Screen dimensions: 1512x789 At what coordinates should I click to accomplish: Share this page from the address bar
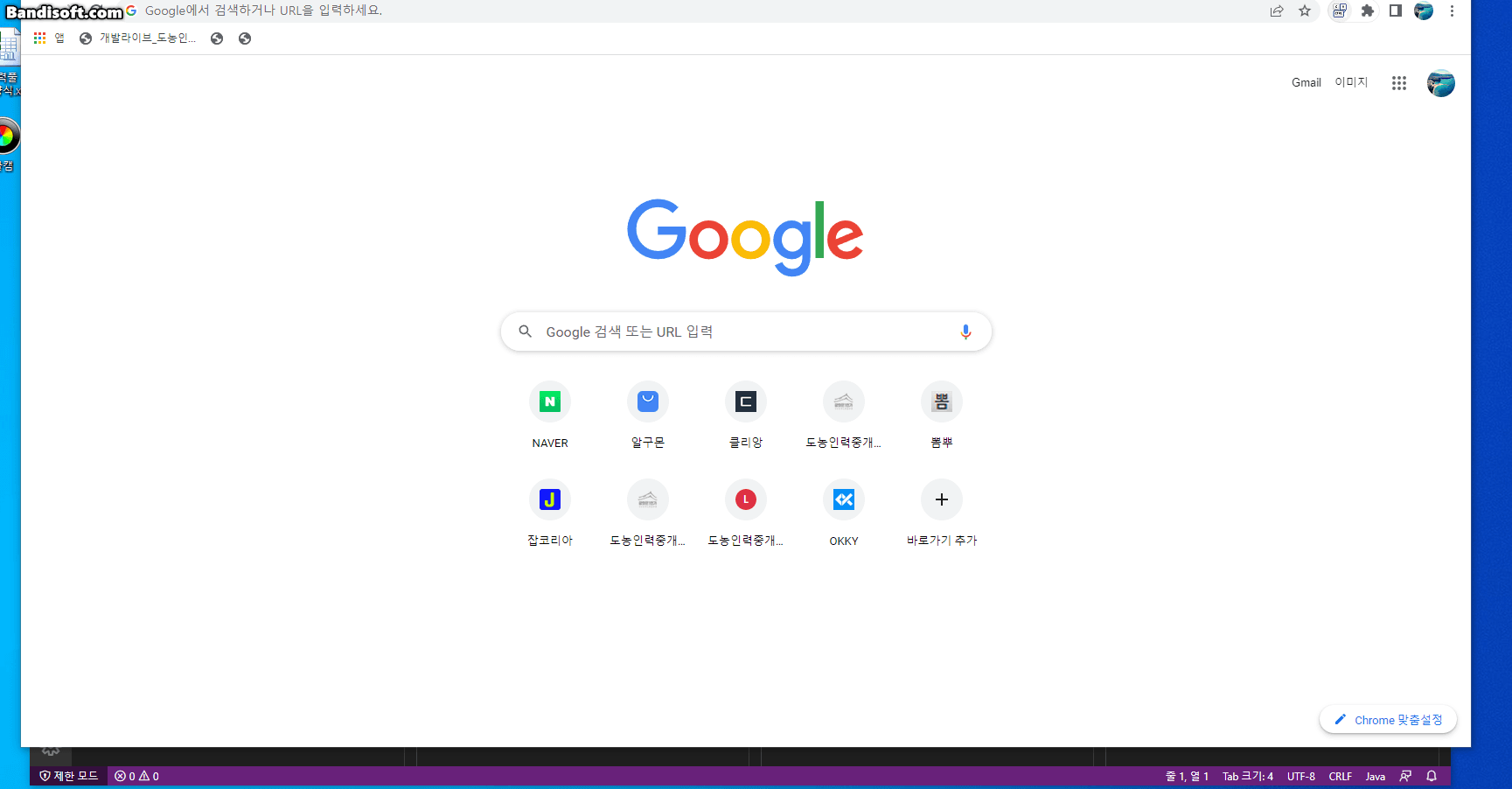point(1277,11)
